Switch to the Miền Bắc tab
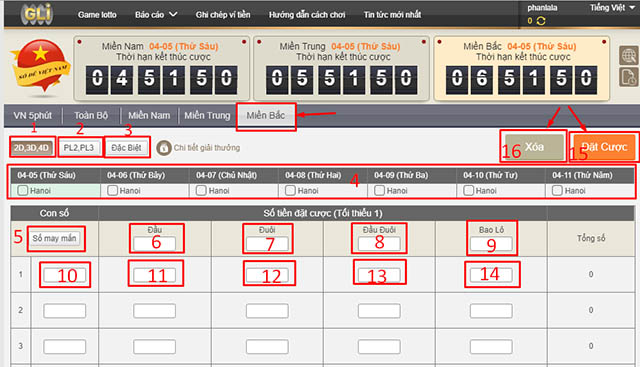Viewport: 640px width, 367px height. click(x=266, y=116)
